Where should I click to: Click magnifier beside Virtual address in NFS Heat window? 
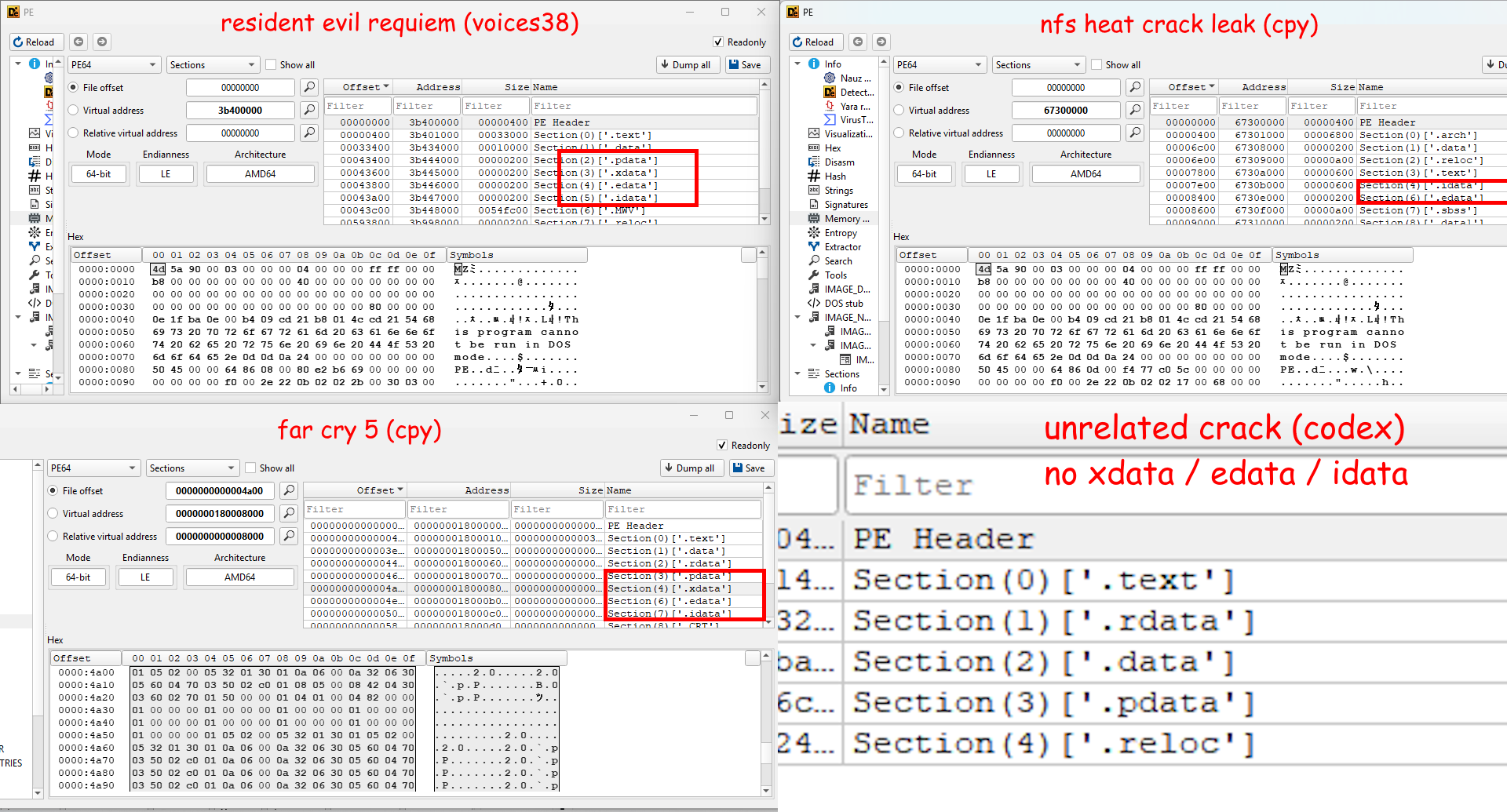point(1135,110)
